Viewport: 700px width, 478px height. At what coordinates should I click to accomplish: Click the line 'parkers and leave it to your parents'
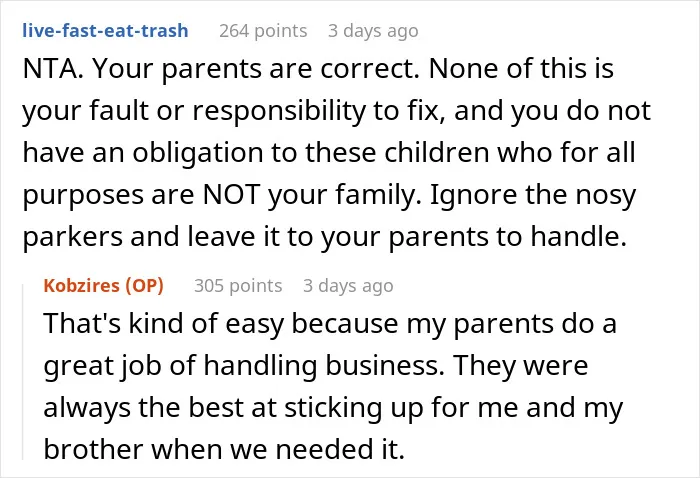(x=325, y=237)
